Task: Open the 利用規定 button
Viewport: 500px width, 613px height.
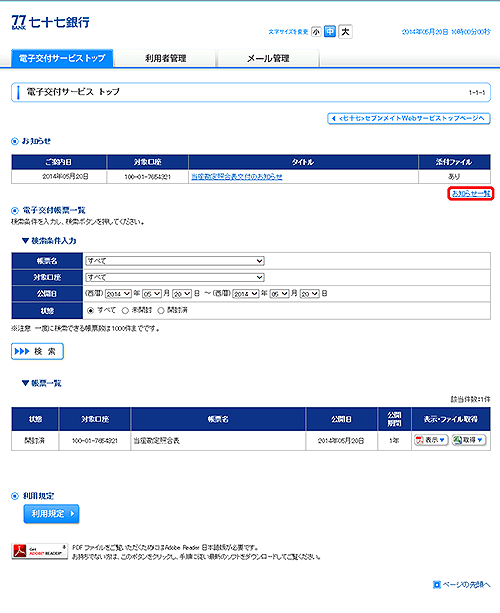Action: coord(51,514)
